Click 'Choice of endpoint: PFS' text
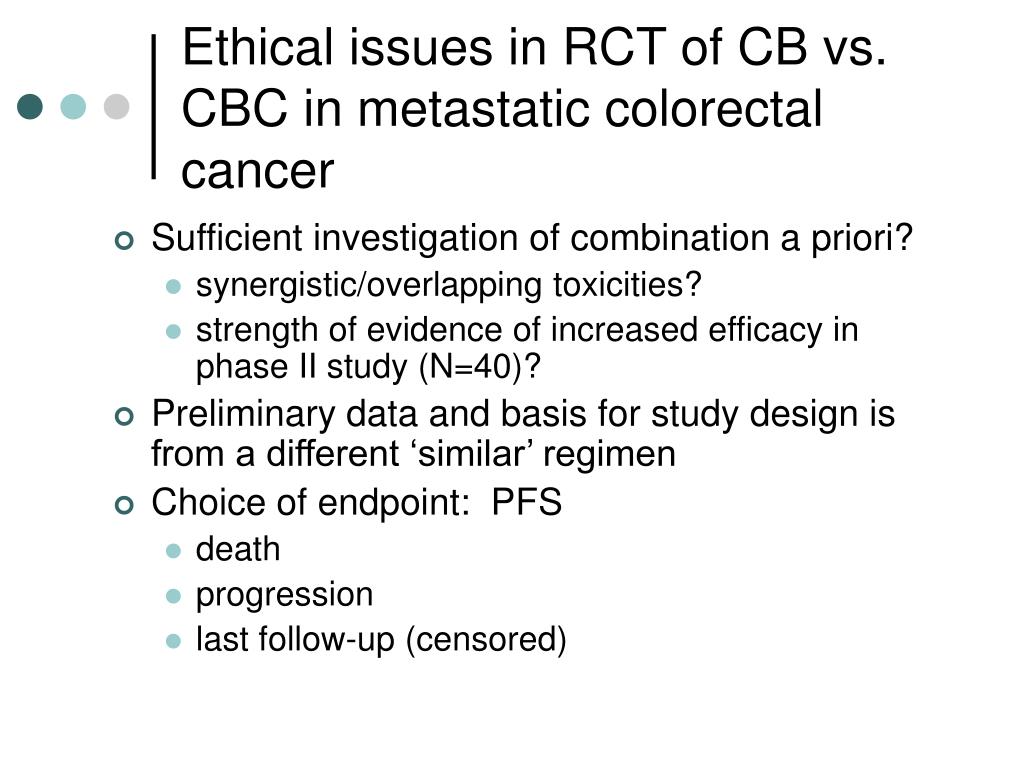The width and height of the screenshot is (1024, 768). (357, 503)
